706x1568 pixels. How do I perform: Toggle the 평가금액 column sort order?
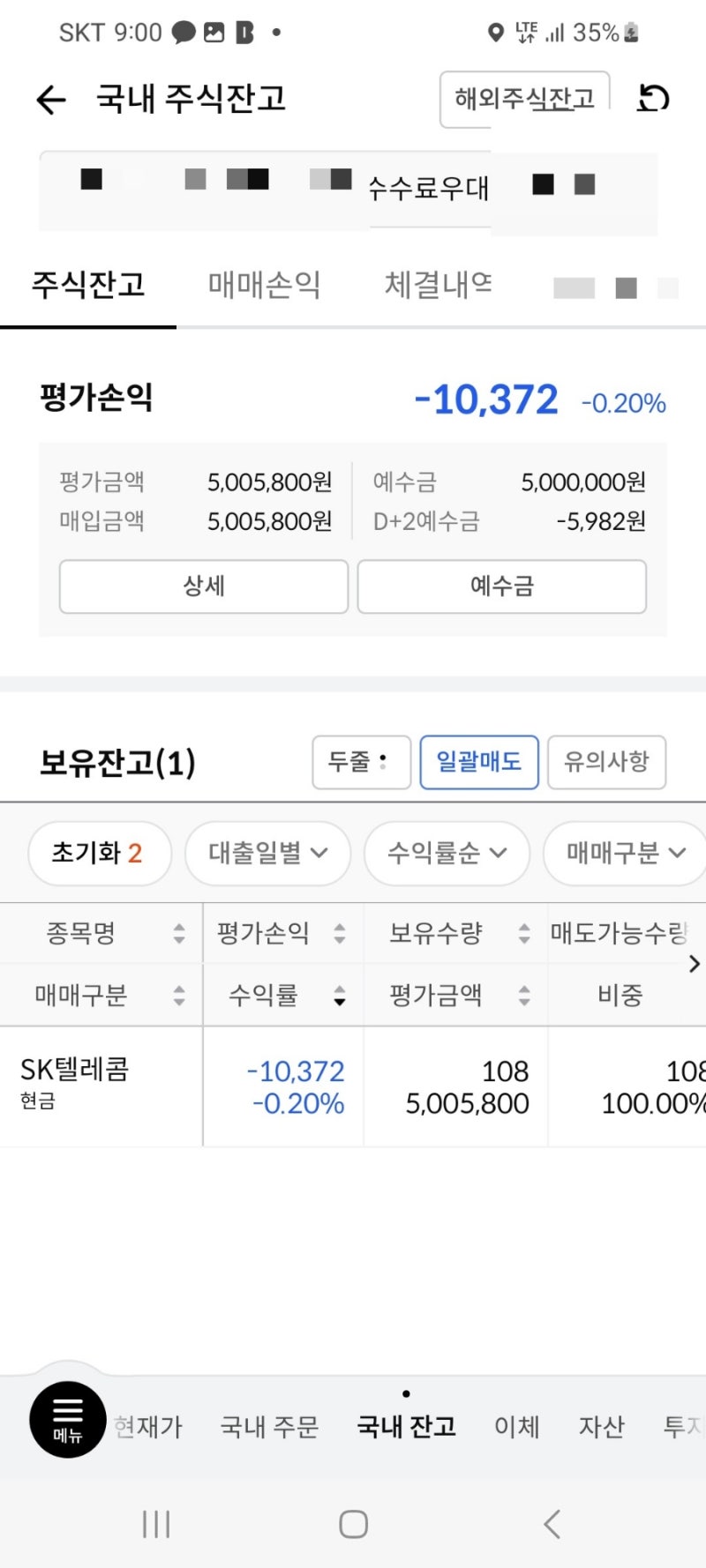point(523,995)
